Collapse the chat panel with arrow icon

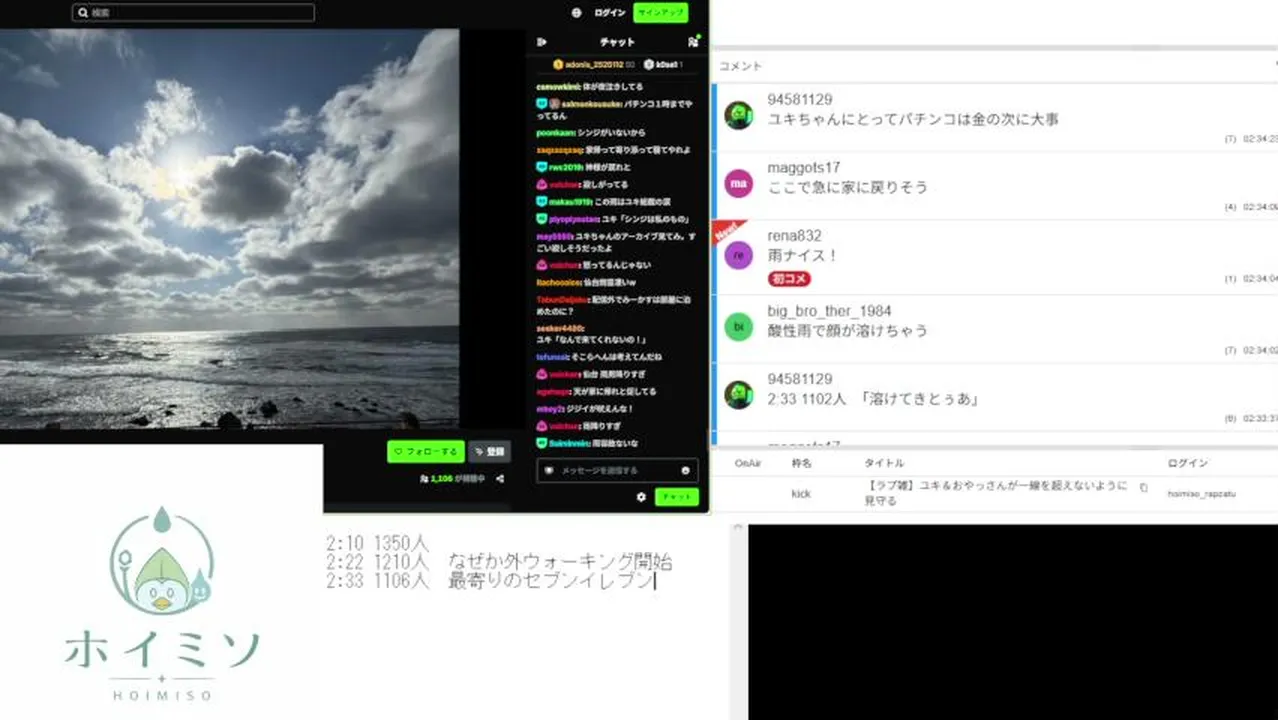tap(542, 42)
